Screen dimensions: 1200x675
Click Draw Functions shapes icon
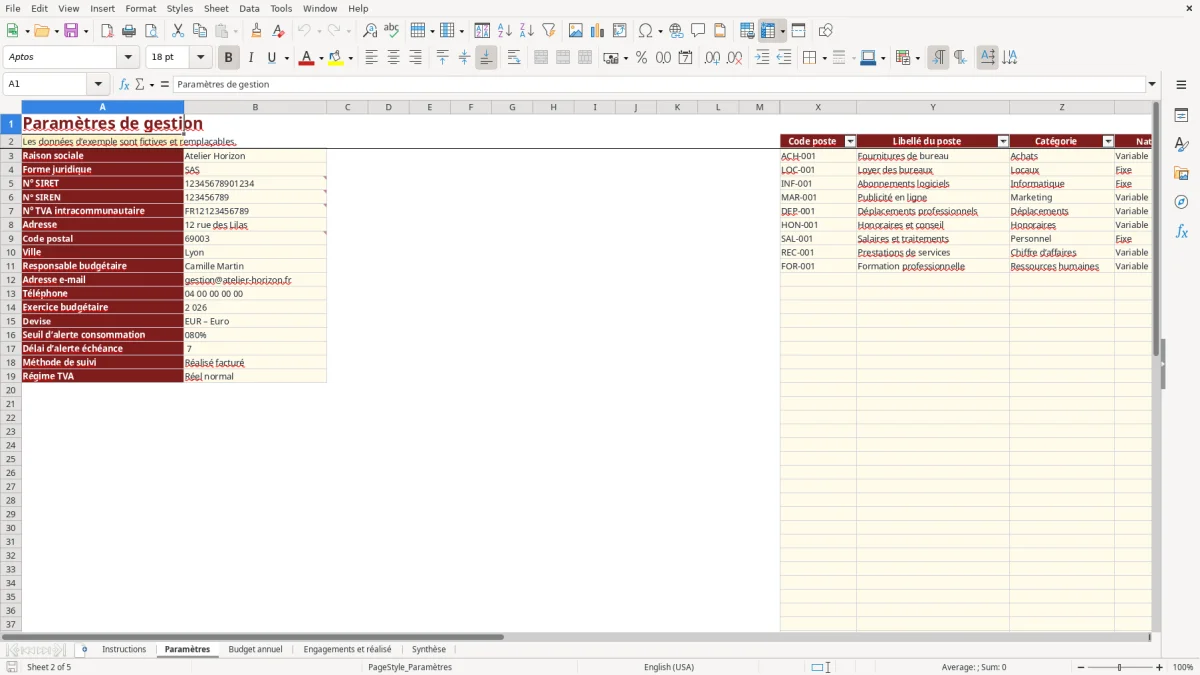826,31
